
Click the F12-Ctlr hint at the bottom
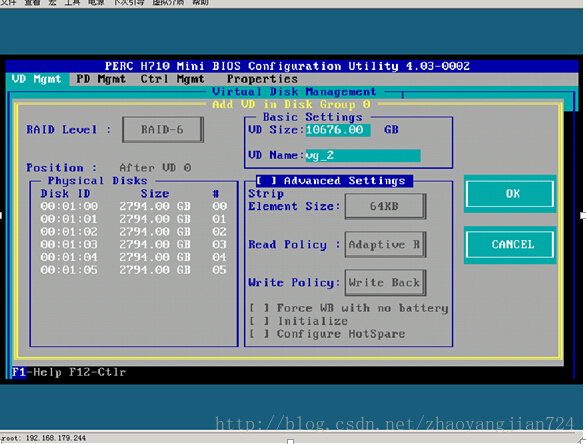98,372
